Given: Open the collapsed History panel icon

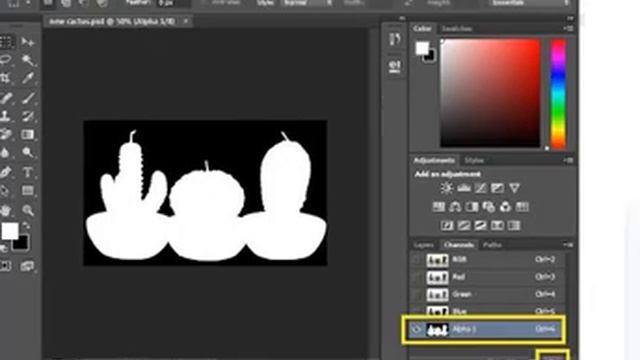Looking at the screenshot, I should pos(394,39).
